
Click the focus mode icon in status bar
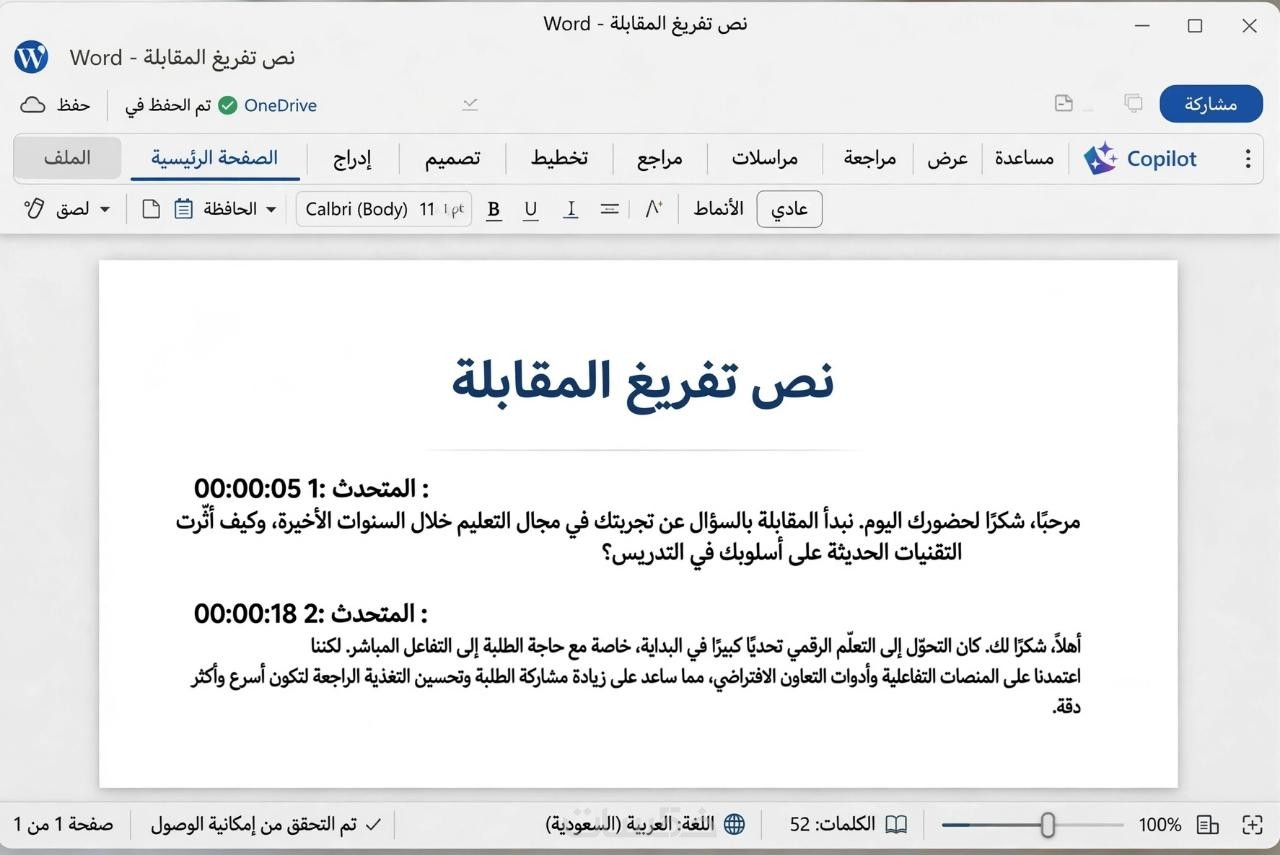[x=1252, y=824]
